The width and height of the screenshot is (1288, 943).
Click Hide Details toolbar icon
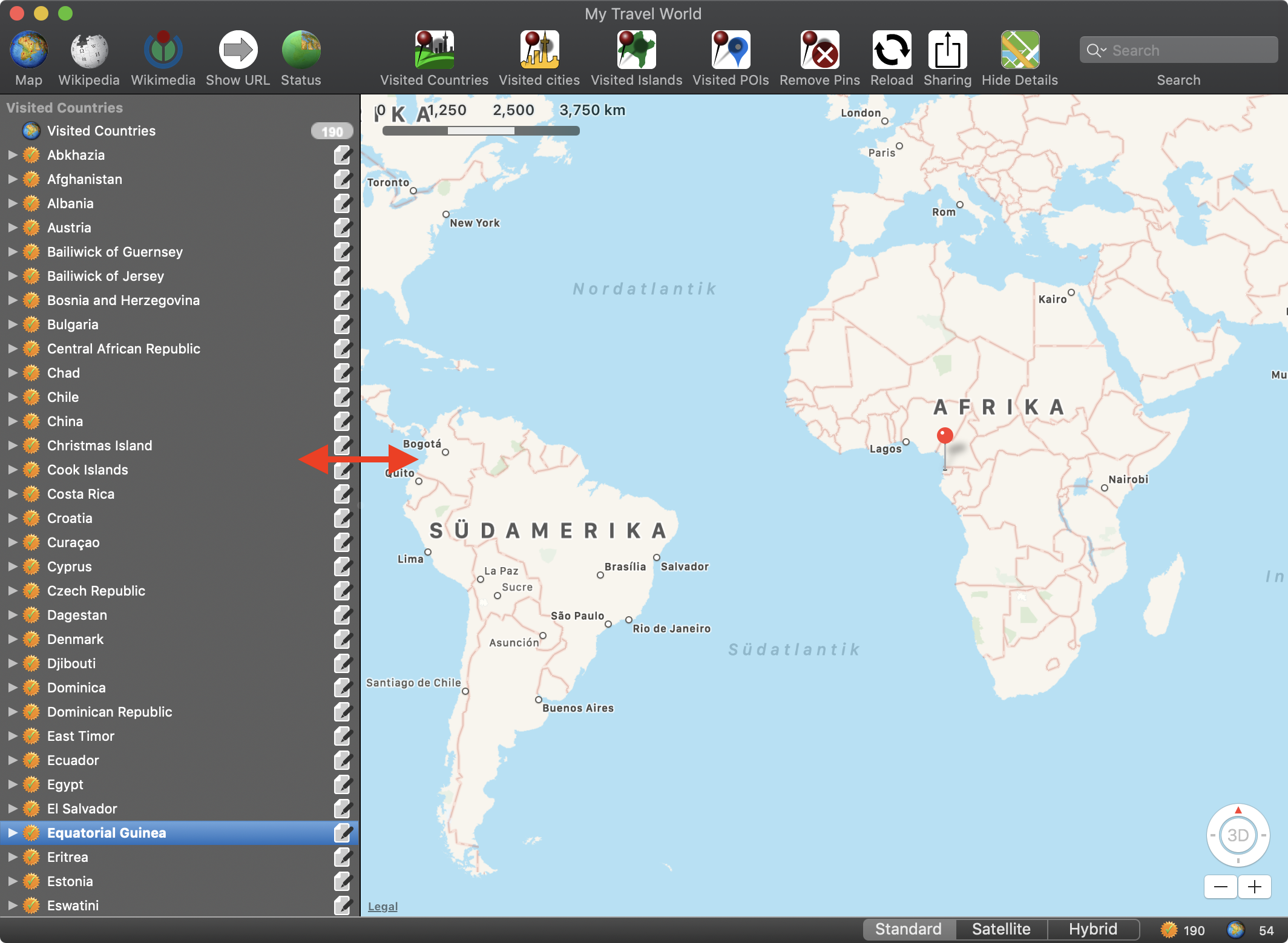click(1020, 50)
